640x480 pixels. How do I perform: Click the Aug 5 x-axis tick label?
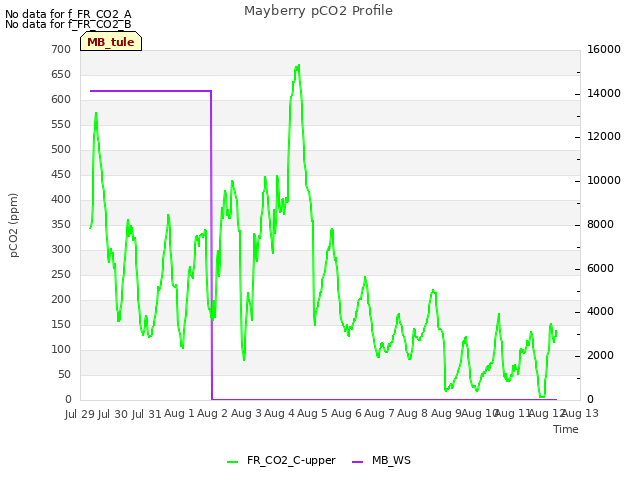coord(312,413)
